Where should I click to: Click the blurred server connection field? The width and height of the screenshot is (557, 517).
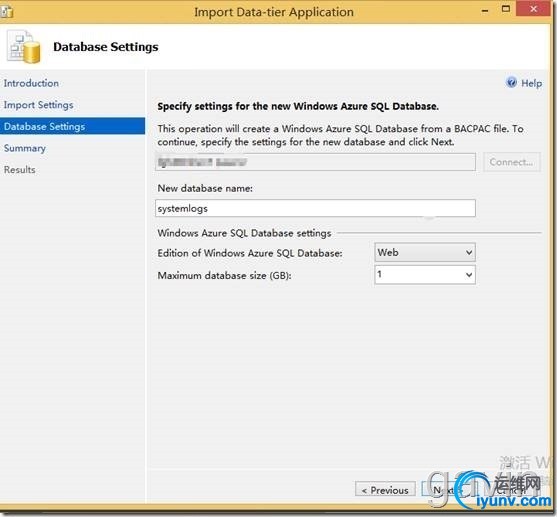(x=315, y=162)
